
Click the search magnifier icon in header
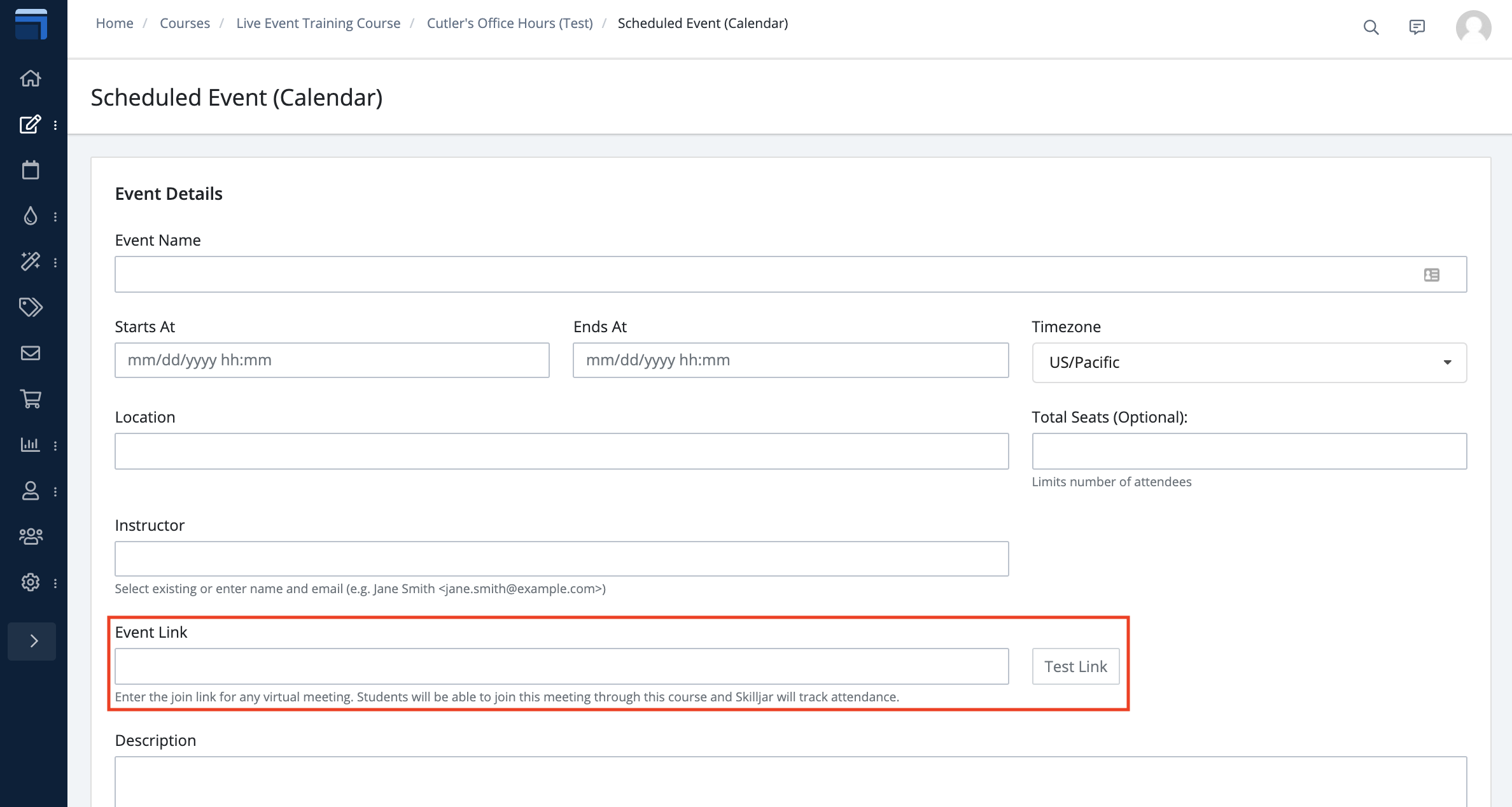pyautogui.click(x=1371, y=27)
